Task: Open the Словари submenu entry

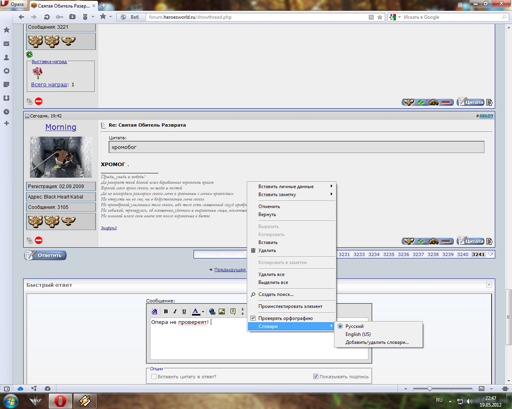Action: coord(292,326)
